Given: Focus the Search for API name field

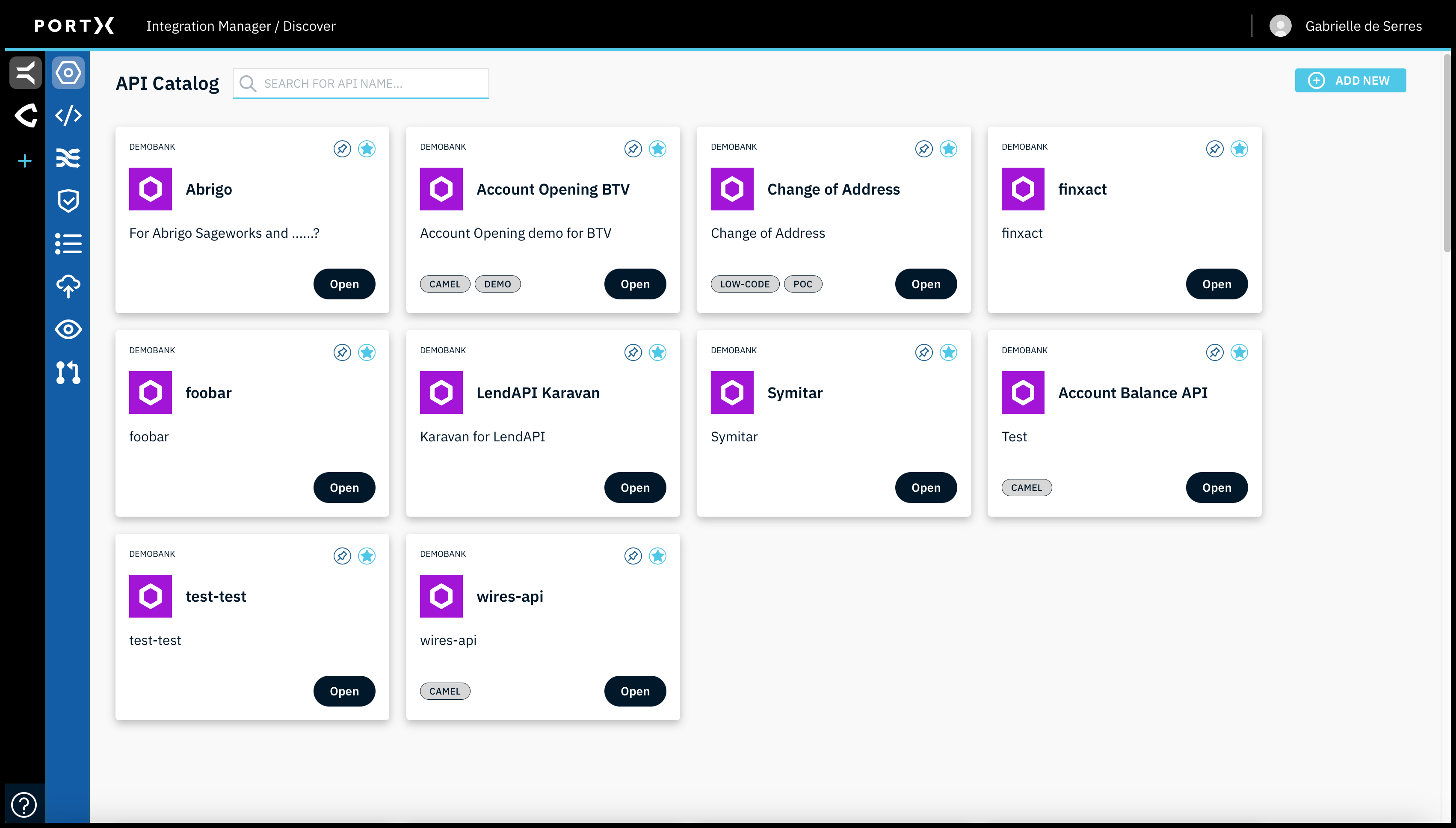Looking at the screenshot, I should 361,83.
